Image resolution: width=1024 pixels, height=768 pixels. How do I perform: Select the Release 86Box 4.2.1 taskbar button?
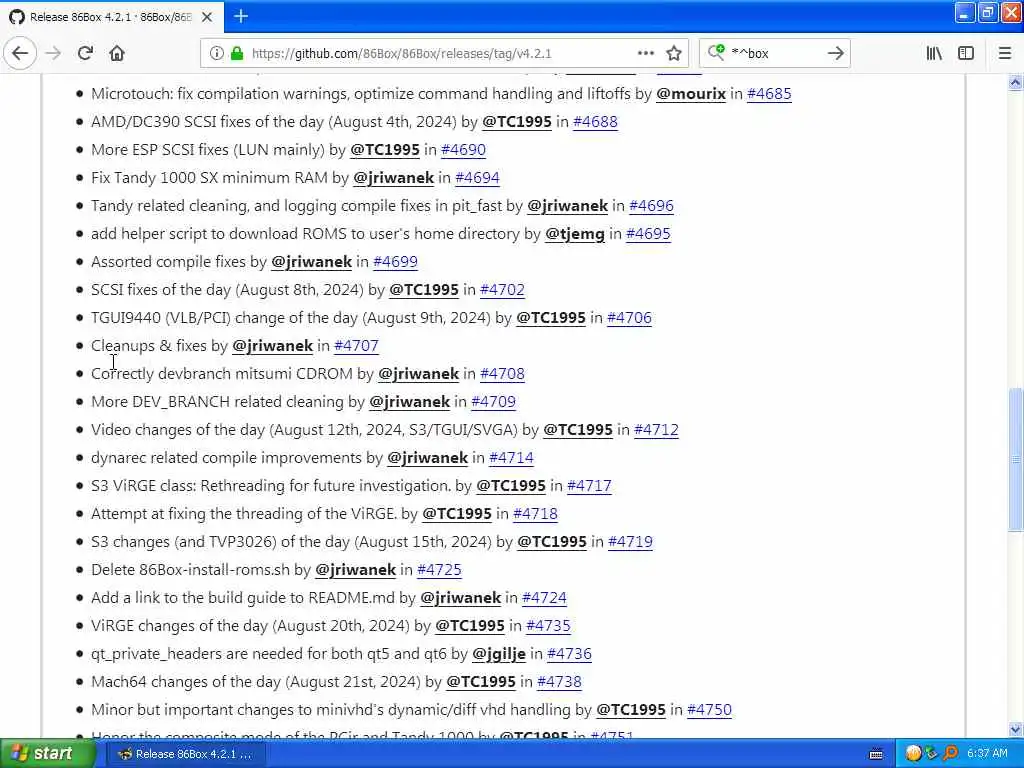(x=186, y=754)
